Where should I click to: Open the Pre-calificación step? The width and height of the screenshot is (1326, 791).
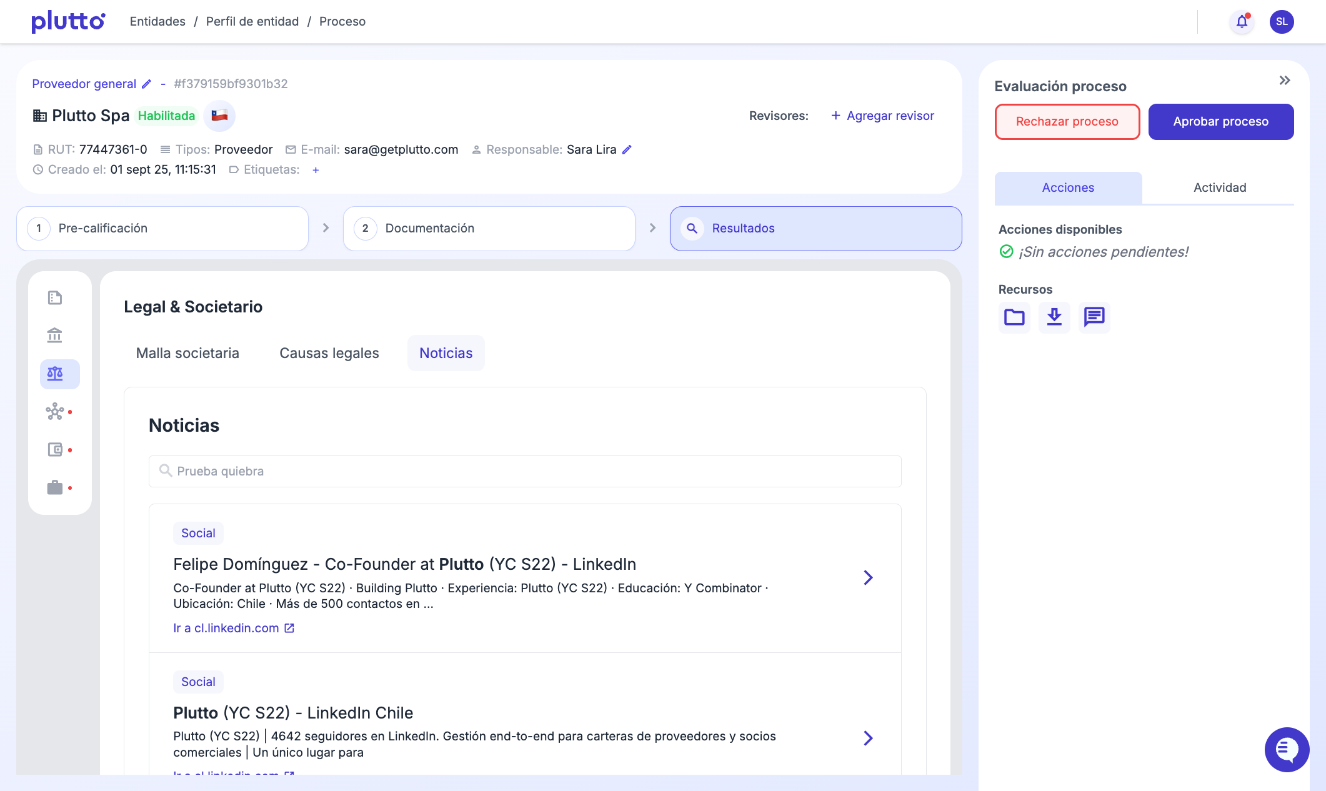pyautogui.click(x=162, y=228)
